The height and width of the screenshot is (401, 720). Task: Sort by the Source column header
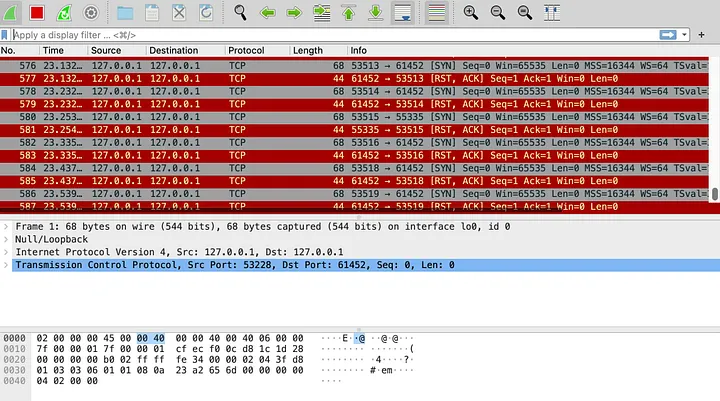(x=106, y=51)
